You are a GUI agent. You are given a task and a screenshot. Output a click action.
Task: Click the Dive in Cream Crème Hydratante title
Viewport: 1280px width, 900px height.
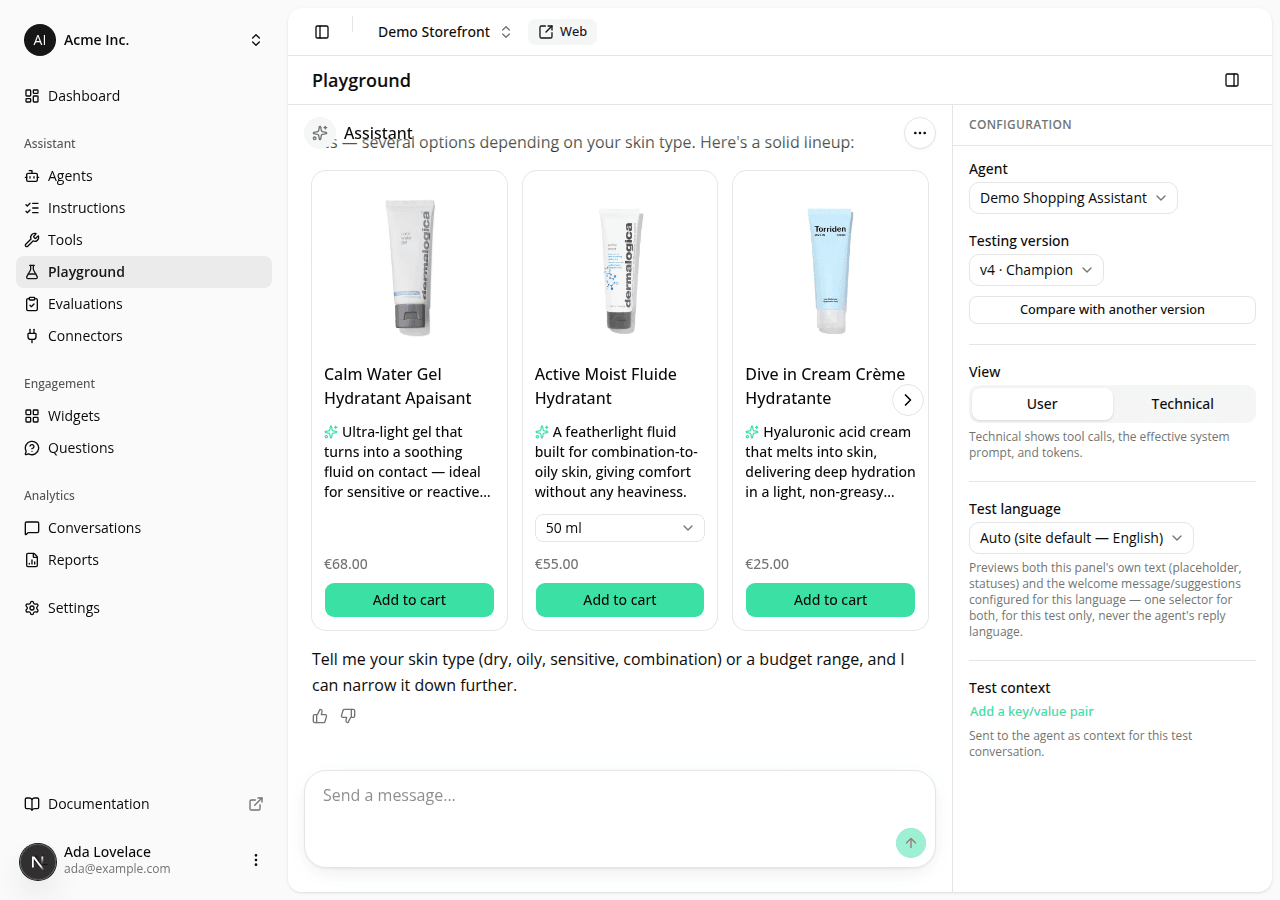825,386
